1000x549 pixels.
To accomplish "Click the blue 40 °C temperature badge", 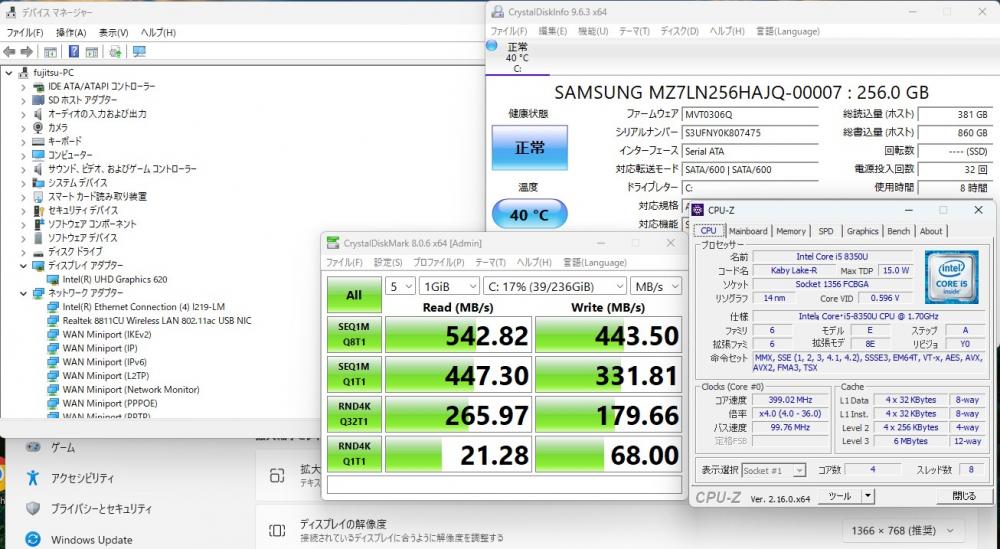I will tap(529, 214).
